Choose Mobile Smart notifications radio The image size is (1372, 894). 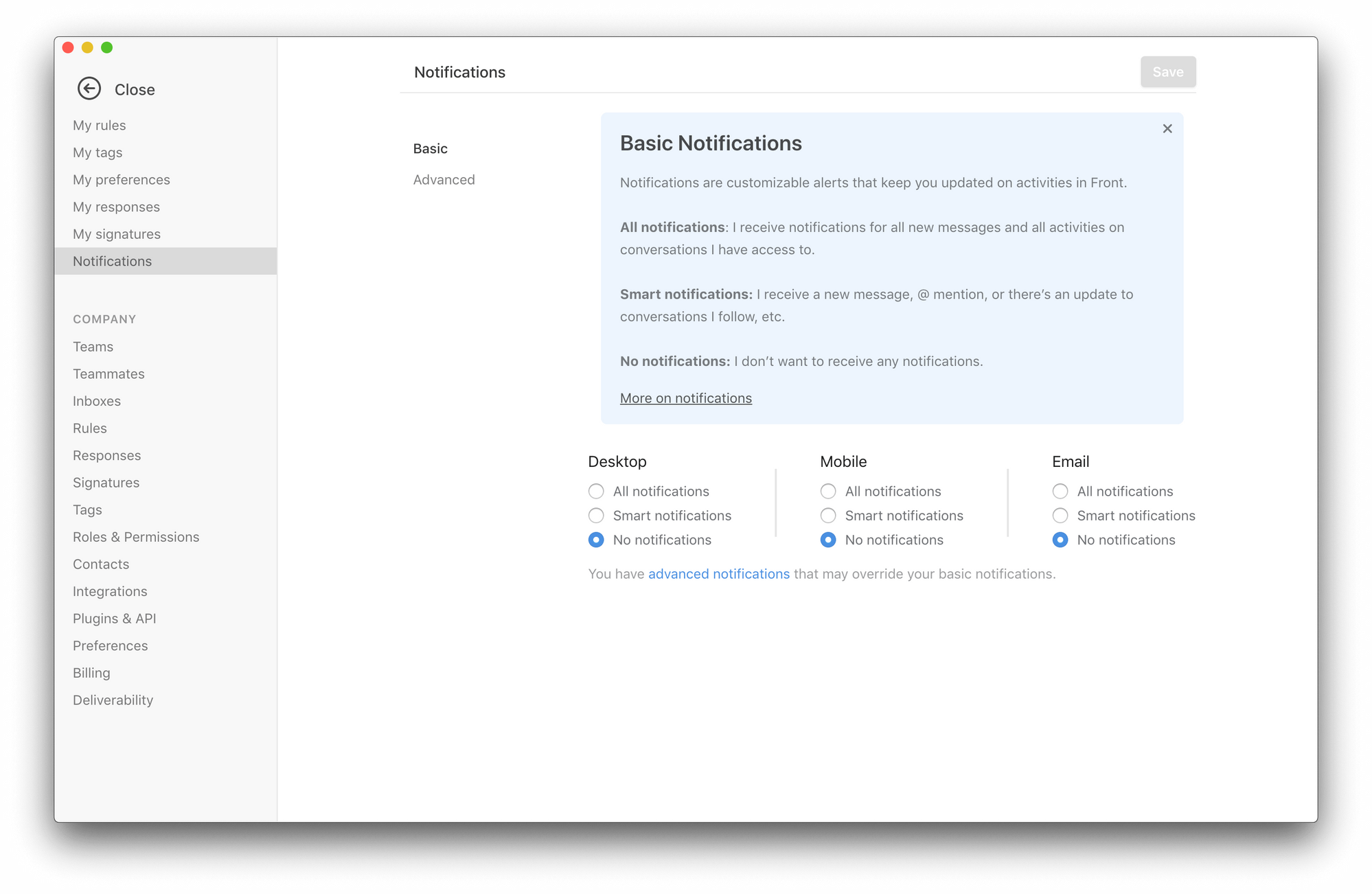(x=828, y=516)
